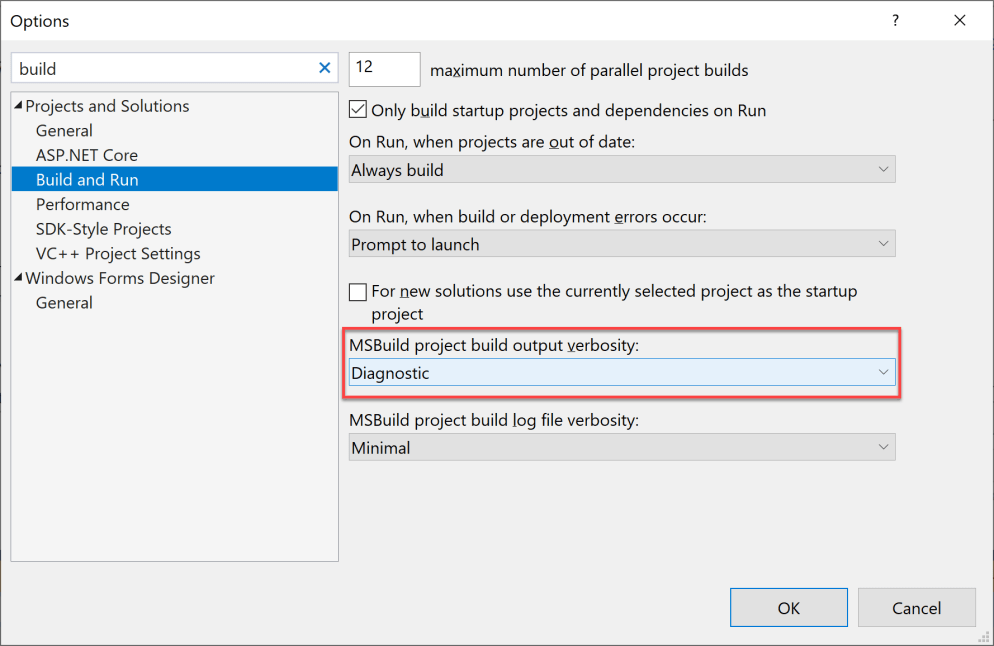Click the maximum parallel project builds field
The height and width of the screenshot is (646, 994).
[x=383, y=69]
